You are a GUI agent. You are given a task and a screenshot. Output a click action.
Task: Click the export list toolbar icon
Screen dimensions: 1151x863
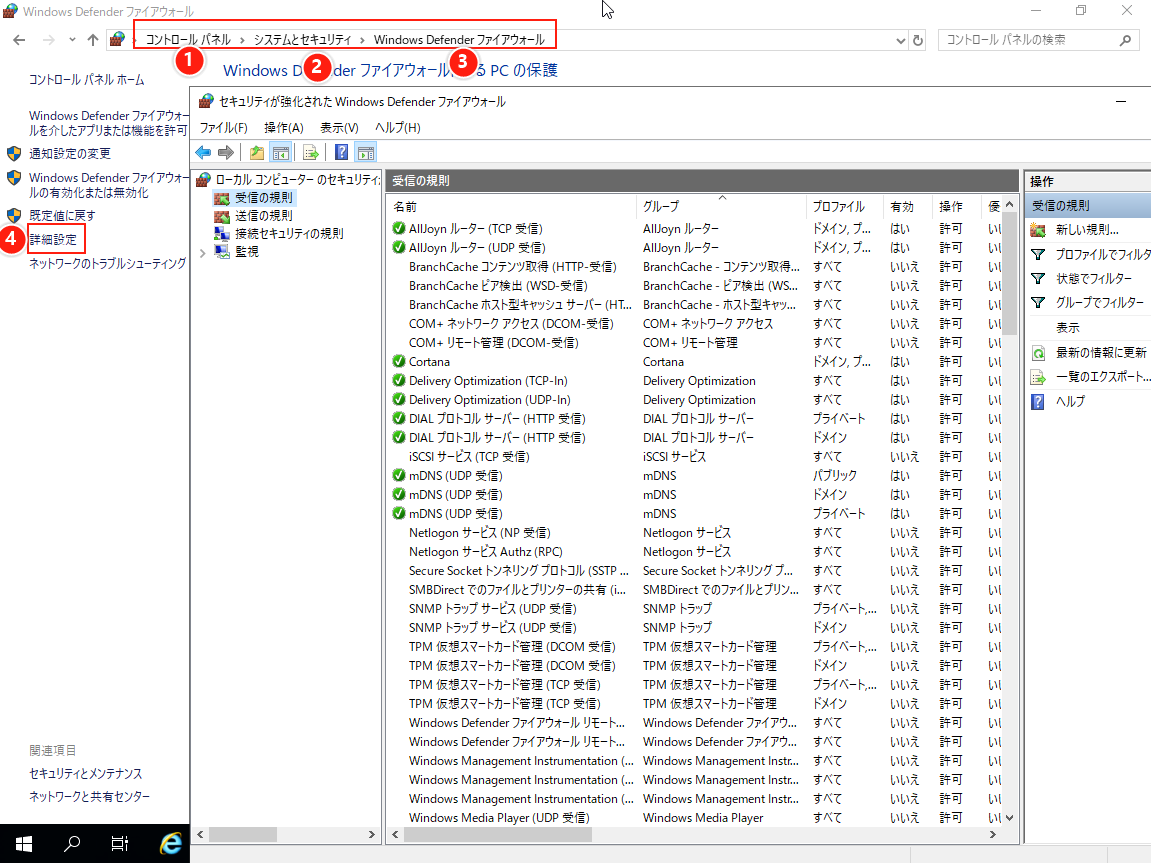[x=311, y=153]
